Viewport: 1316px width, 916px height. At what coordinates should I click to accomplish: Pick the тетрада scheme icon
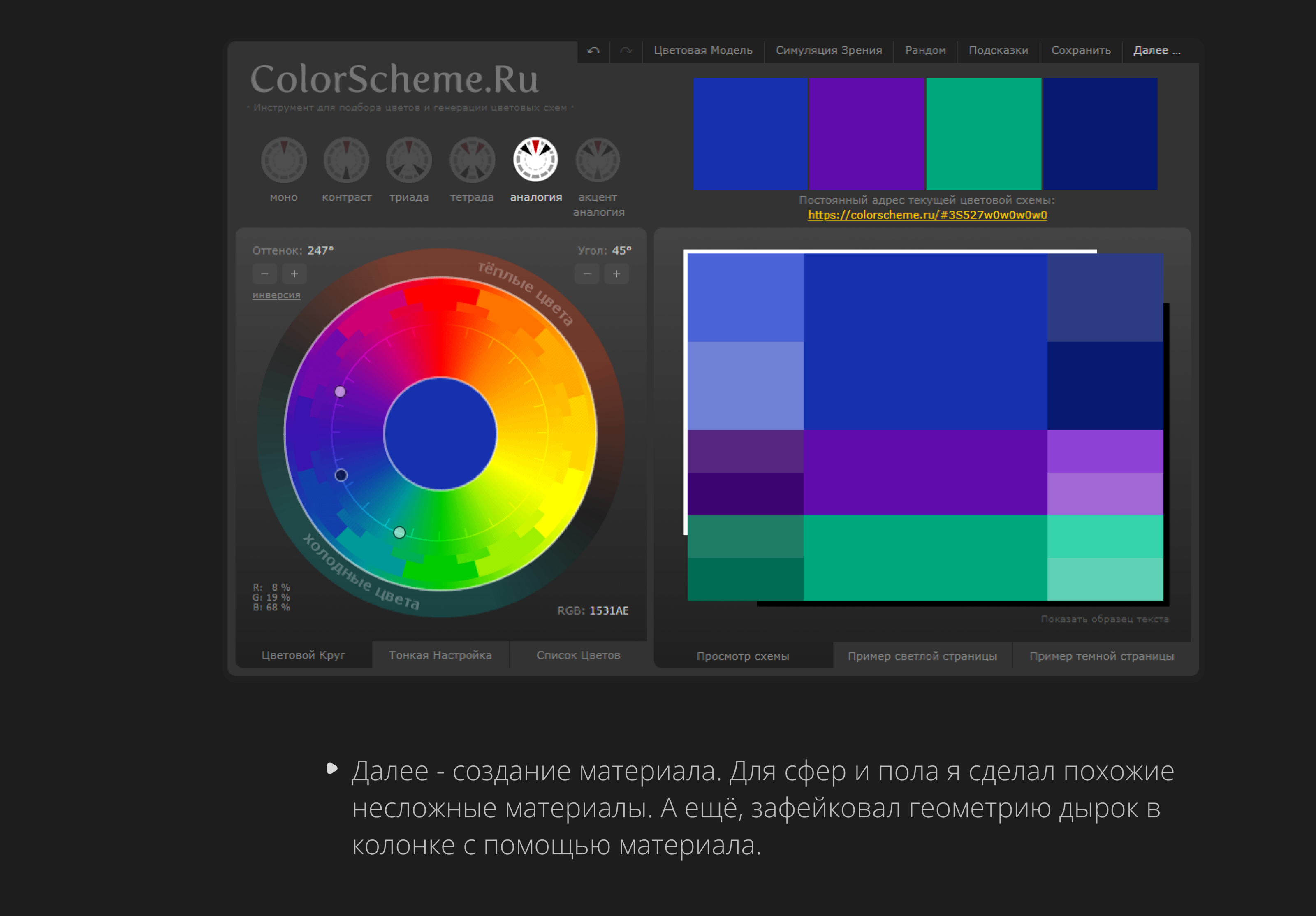[x=472, y=160]
